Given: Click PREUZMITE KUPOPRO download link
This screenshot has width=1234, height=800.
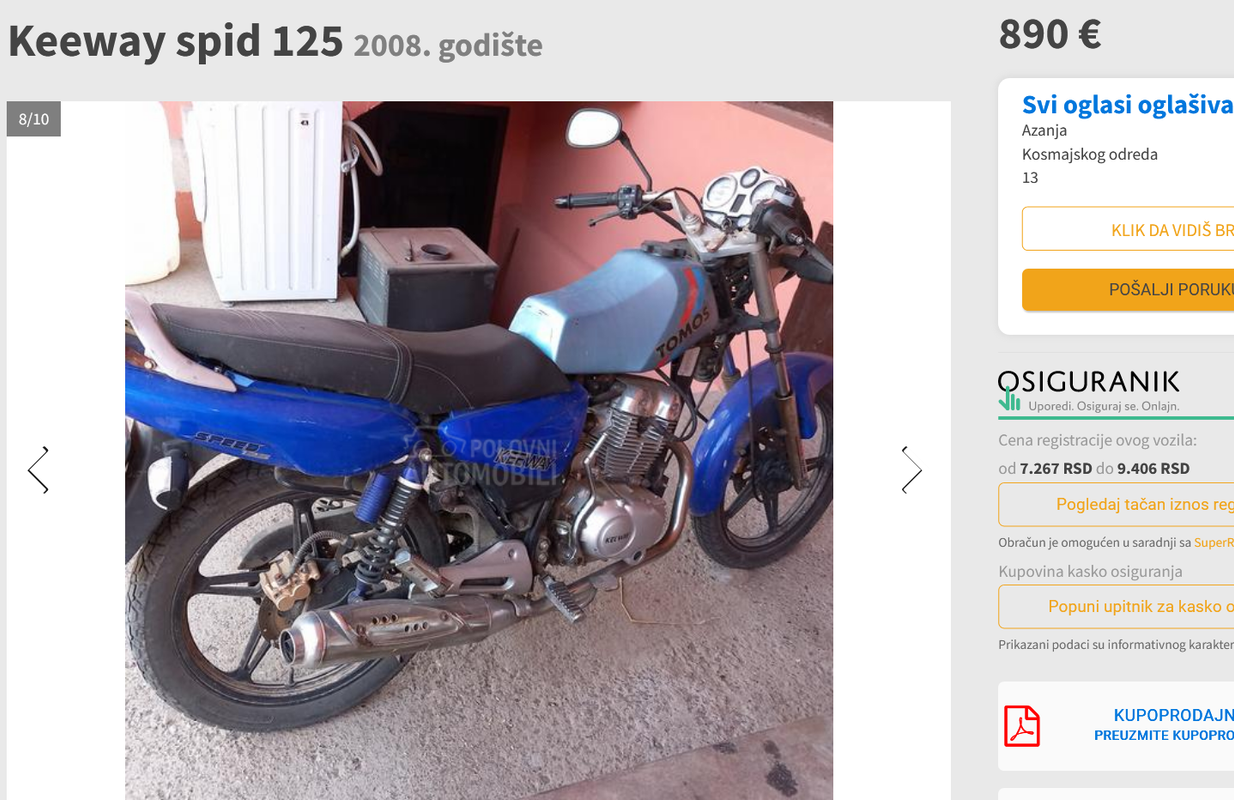Looking at the screenshot, I should coord(1163,735).
